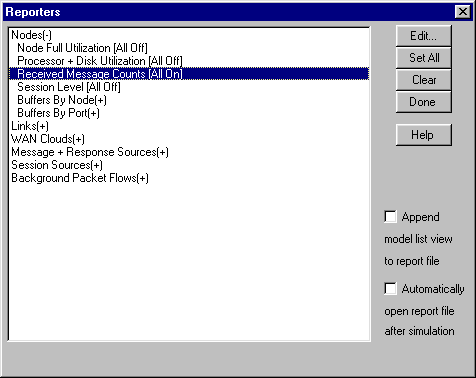The height and width of the screenshot is (378, 476).
Task: Select Processor + Disk Utilization item
Action: (100, 61)
